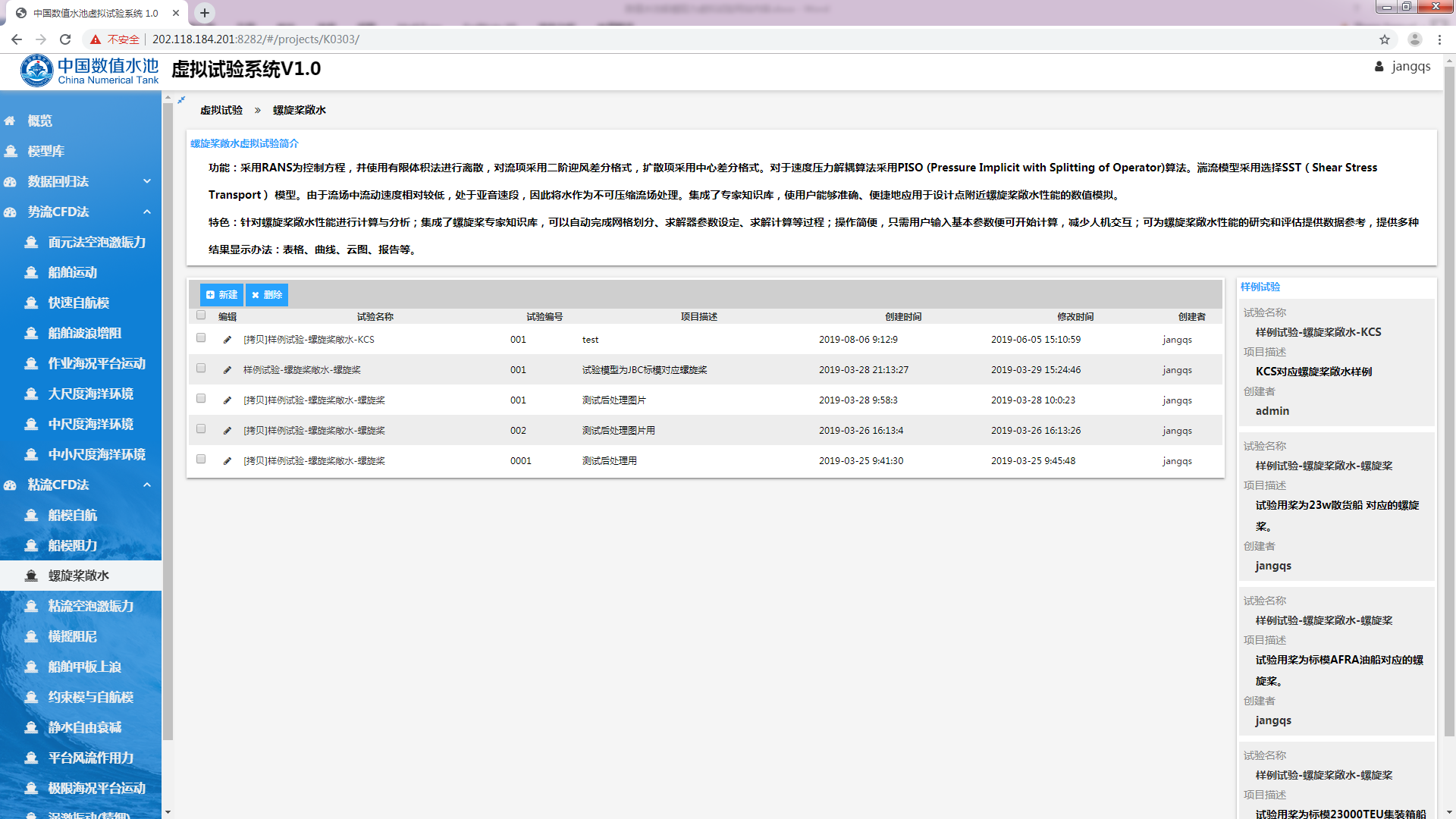The height and width of the screenshot is (819, 1456).
Task: Bookmark page with star icon
Action: (1385, 39)
